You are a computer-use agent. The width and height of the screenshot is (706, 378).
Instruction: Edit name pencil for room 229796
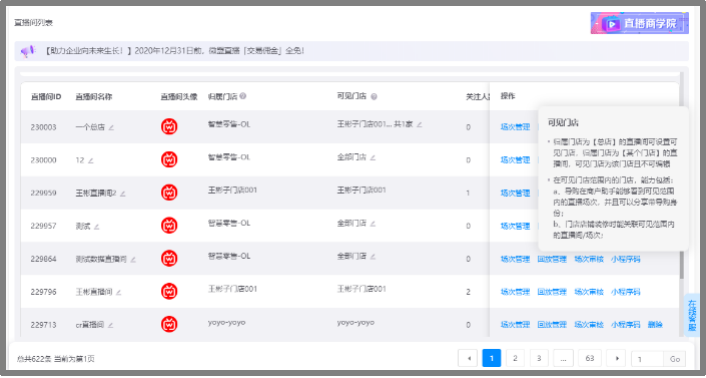(118, 292)
